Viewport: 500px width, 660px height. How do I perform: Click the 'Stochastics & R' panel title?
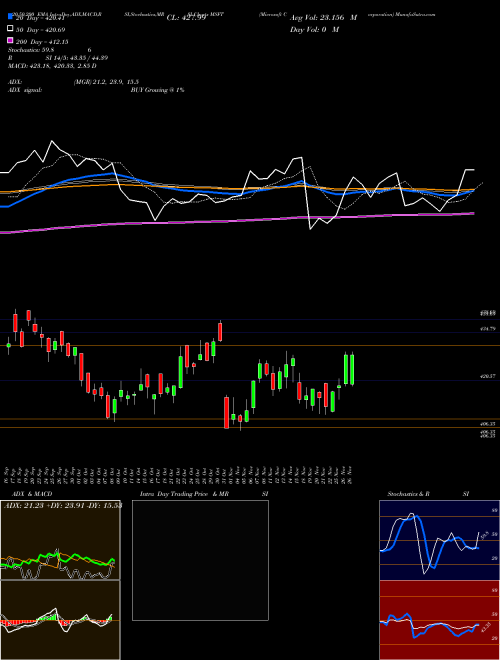409,494
